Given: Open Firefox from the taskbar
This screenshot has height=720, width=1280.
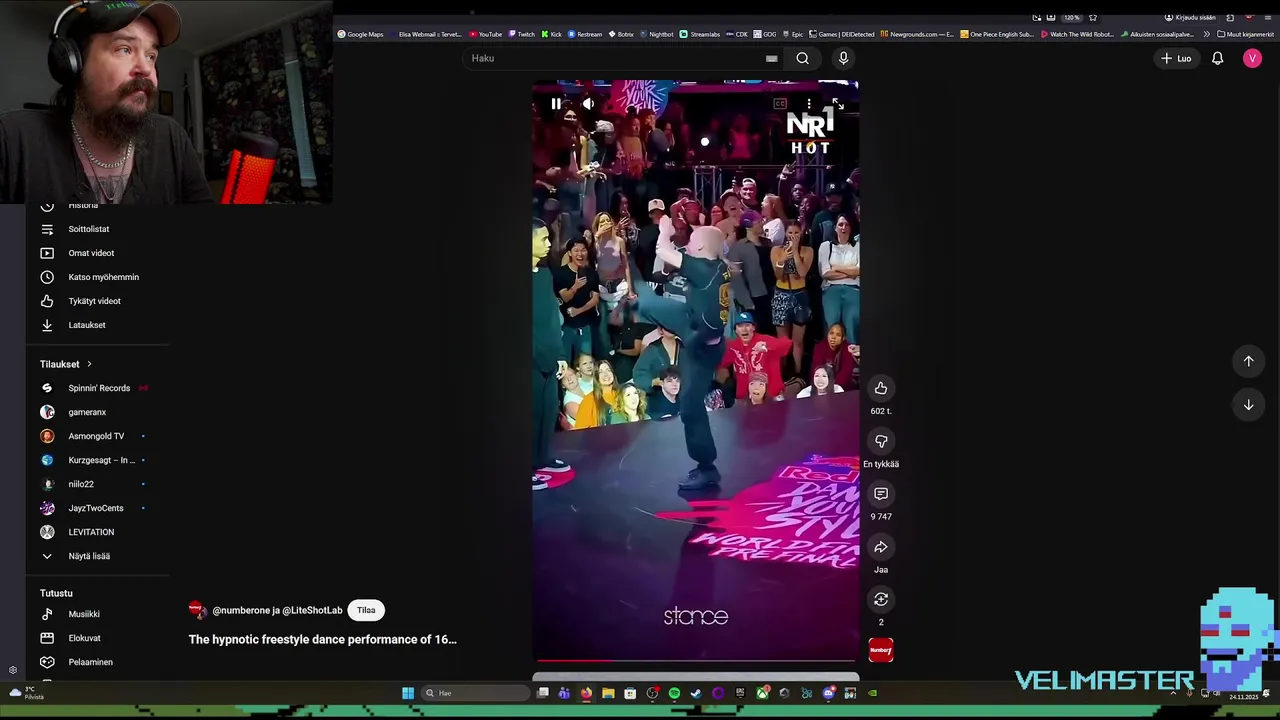Looking at the screenshot, I should pos(586,693).
